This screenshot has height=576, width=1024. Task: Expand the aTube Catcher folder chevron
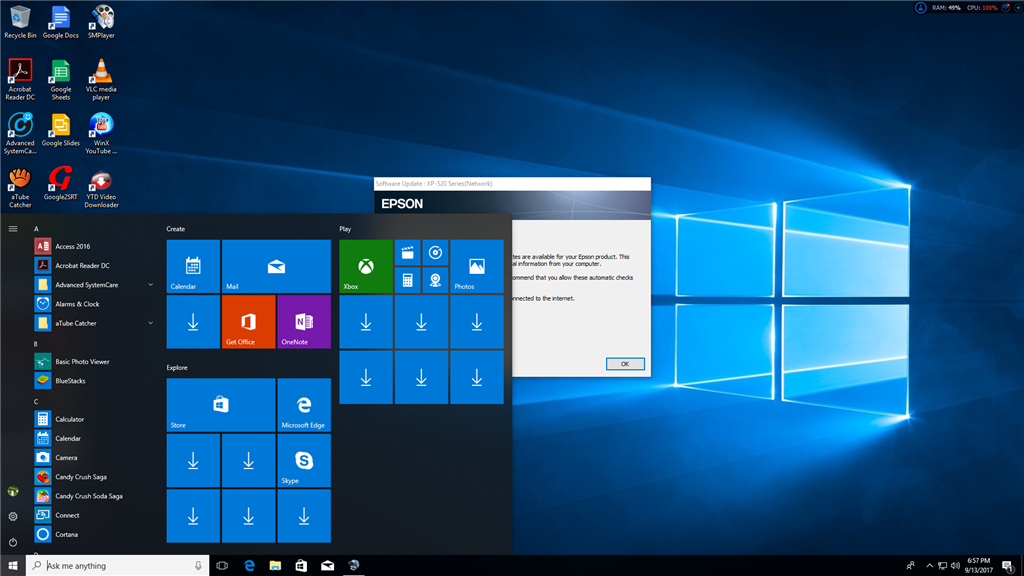(x=150, y=323)
